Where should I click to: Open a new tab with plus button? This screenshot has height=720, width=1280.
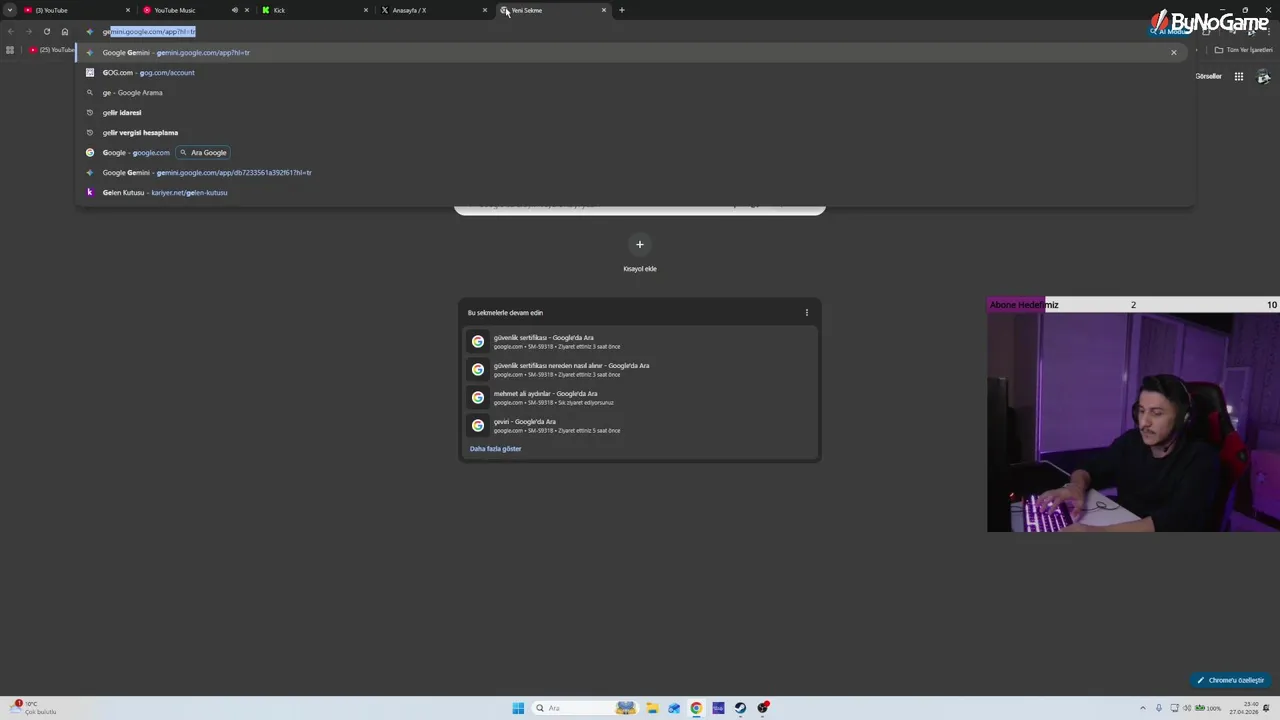[622, 10]
